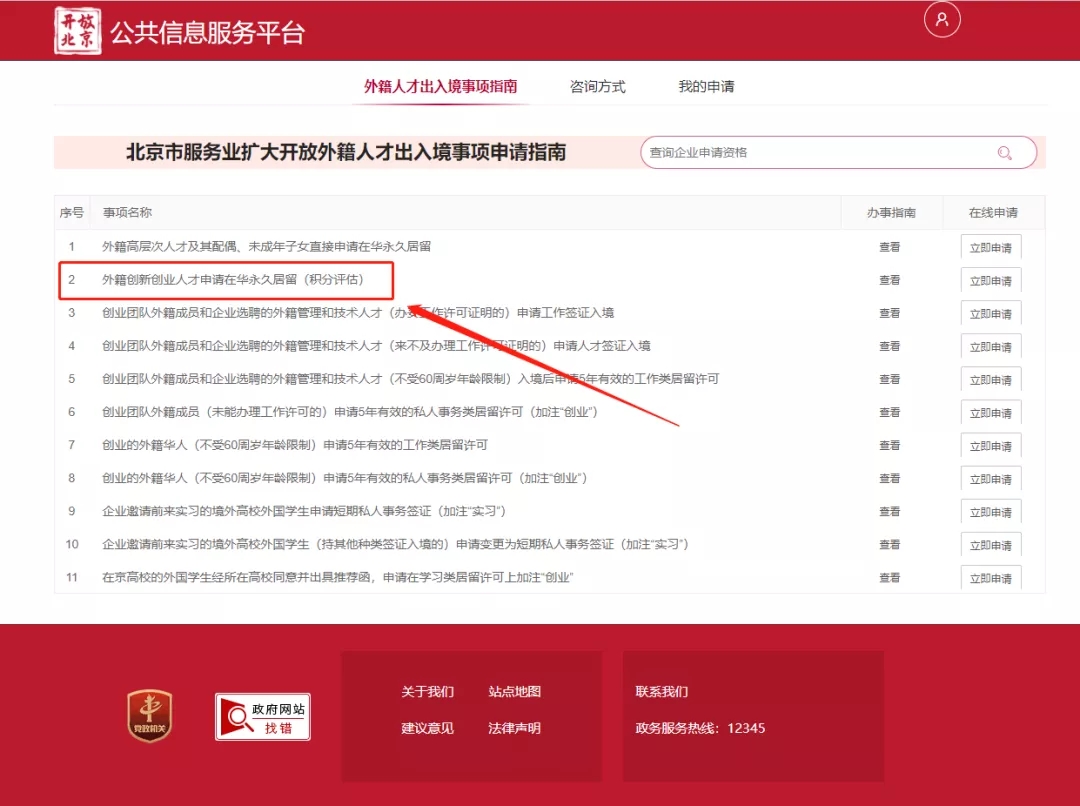Open the 建议意见 page

[428, 728]
